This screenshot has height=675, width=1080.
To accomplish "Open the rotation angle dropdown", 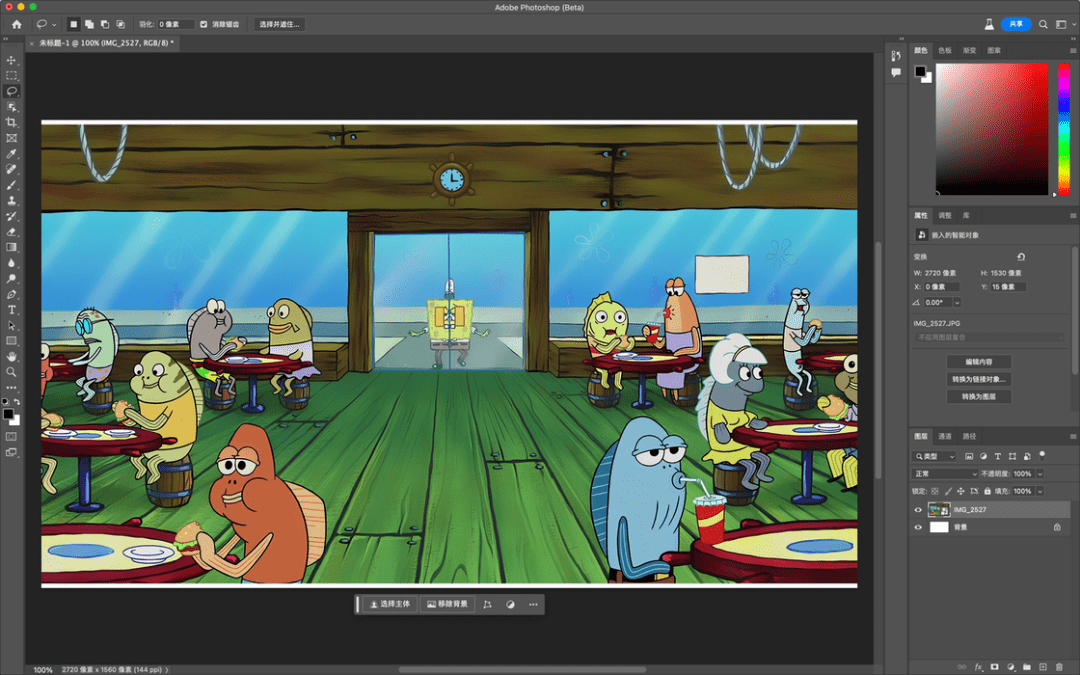I will [x=957, y=302].
